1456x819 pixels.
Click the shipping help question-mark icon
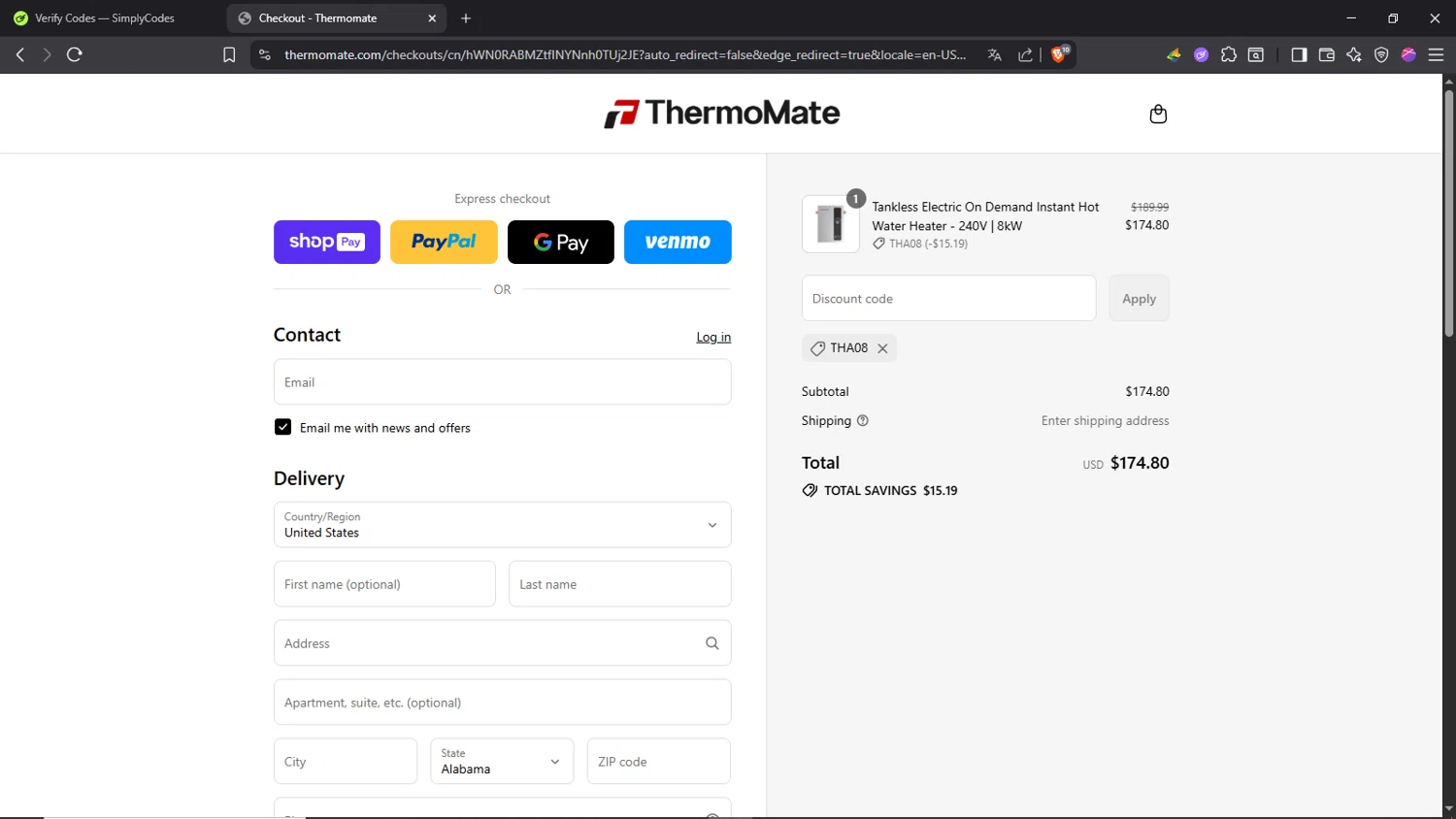(x=863, y=421)
